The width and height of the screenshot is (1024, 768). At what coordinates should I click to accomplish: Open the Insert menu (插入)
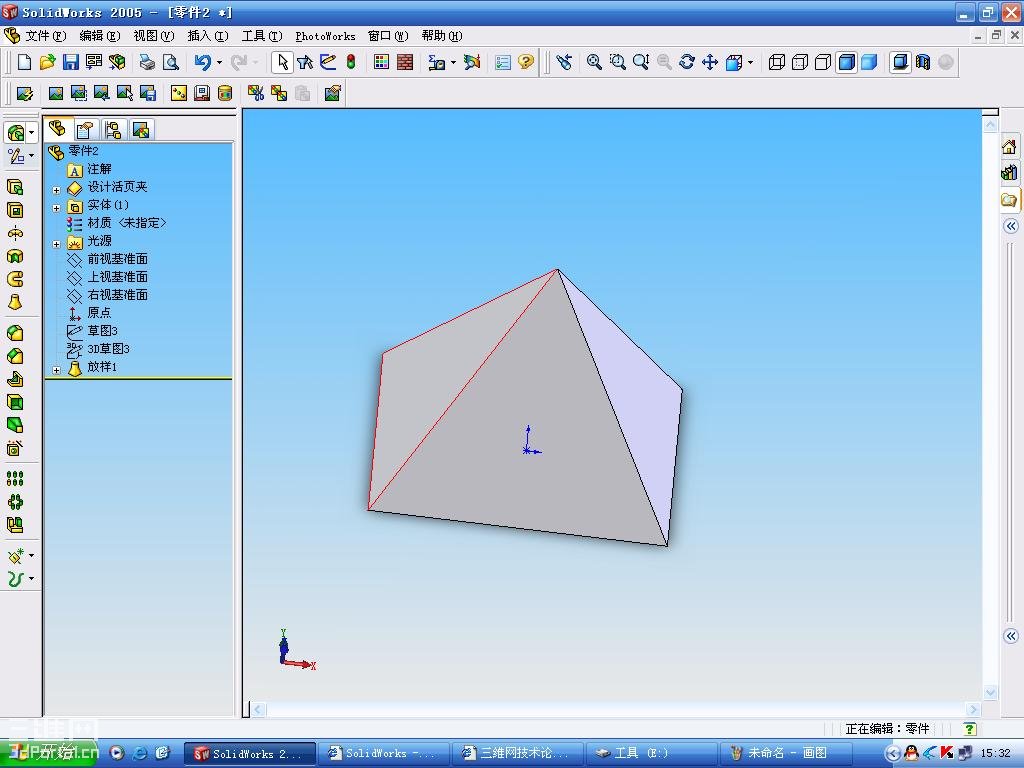coord(208,35)
